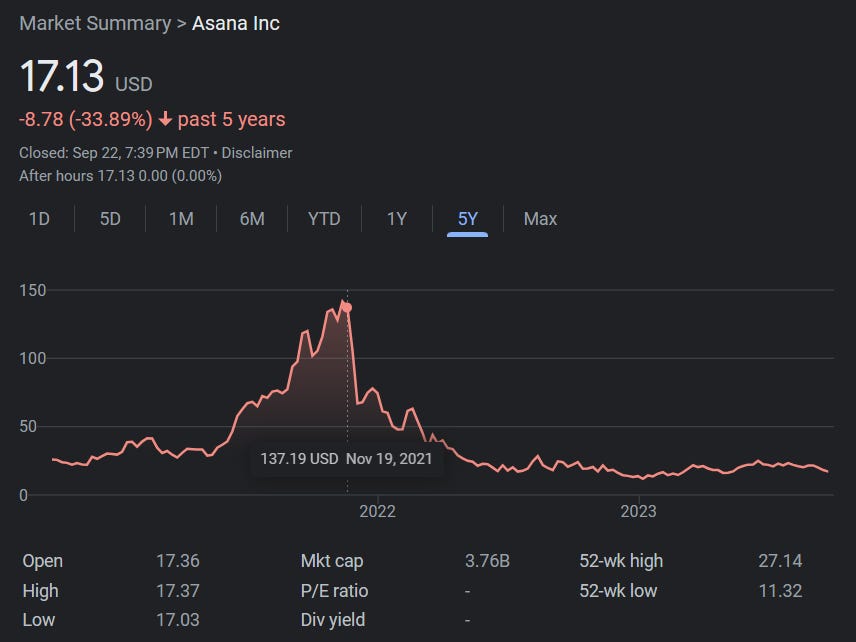Click the 52-wk high value 27.14
Screen dimensions: 856x642
point(780,561)
